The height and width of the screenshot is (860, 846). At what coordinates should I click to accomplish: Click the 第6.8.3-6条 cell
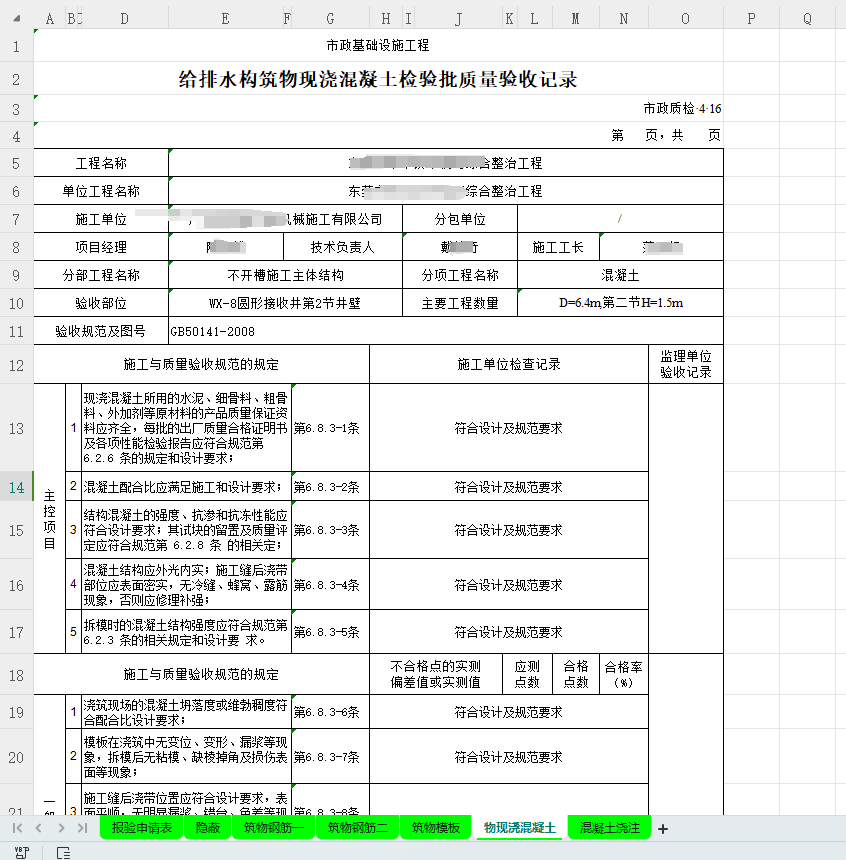pos(330,712)
